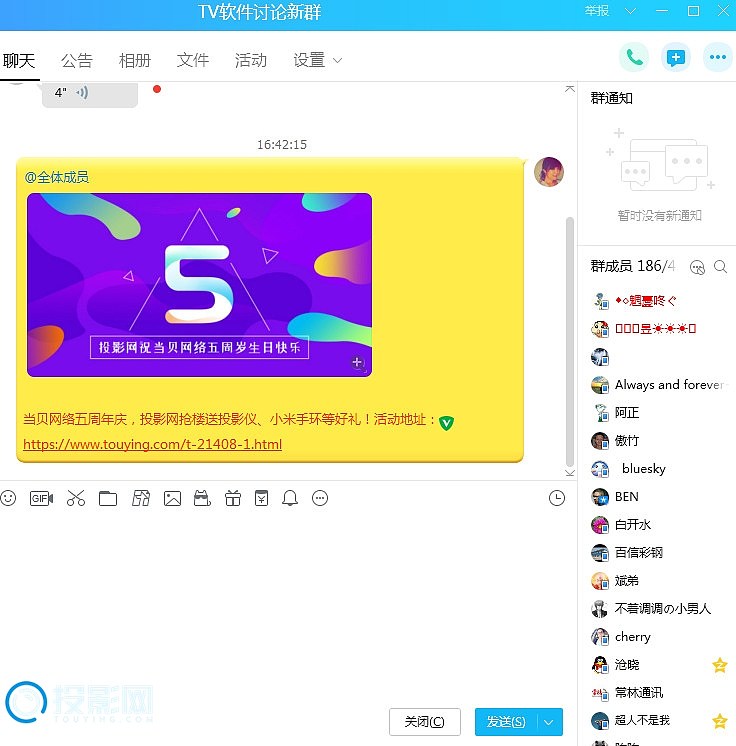Open the 文件 tab
736x746 pixels.
(x=193, y=60)
